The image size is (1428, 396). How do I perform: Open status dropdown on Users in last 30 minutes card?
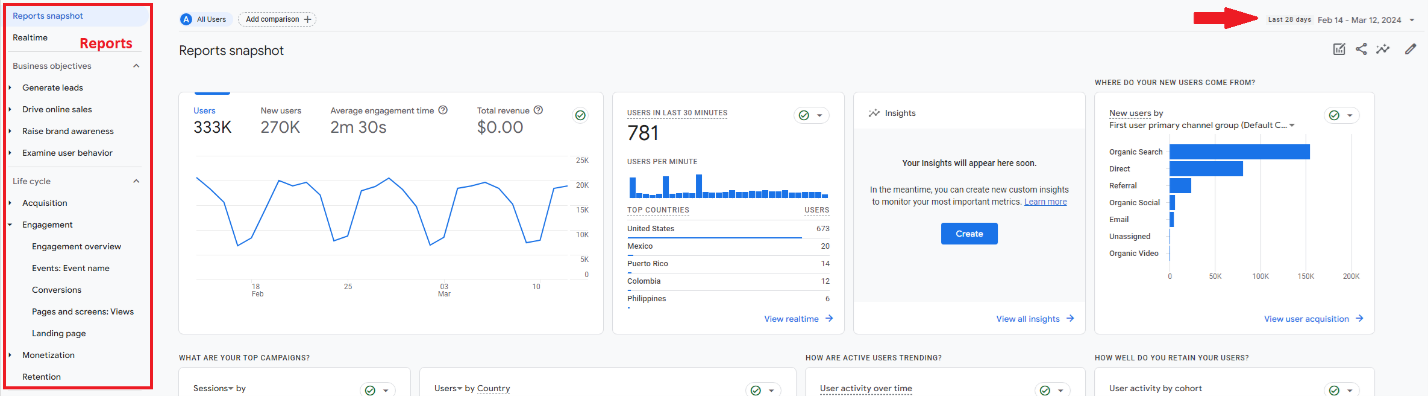point(811,115)
